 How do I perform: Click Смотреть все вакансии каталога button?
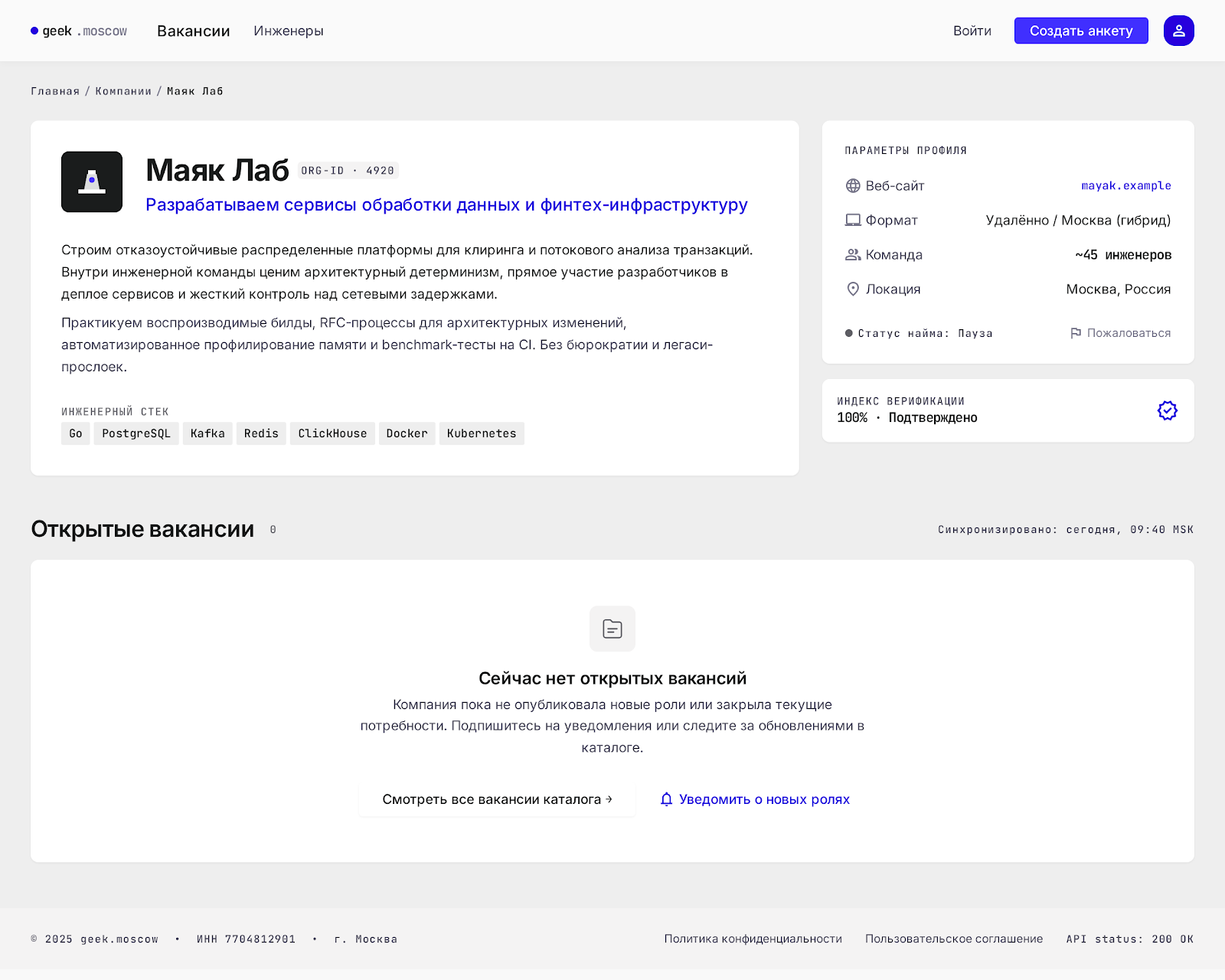click(x=497, y=799)
